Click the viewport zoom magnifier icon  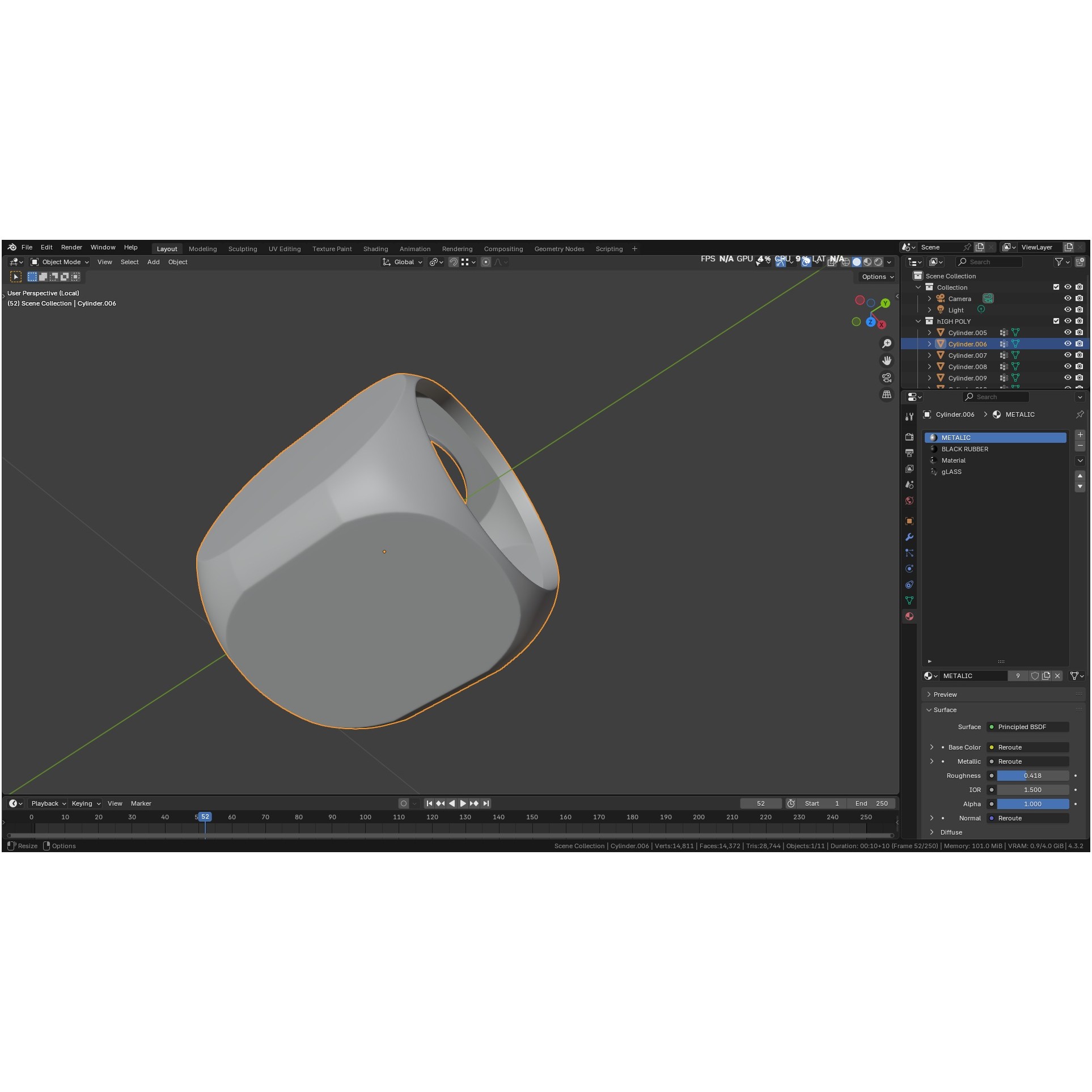coord(887,344)
